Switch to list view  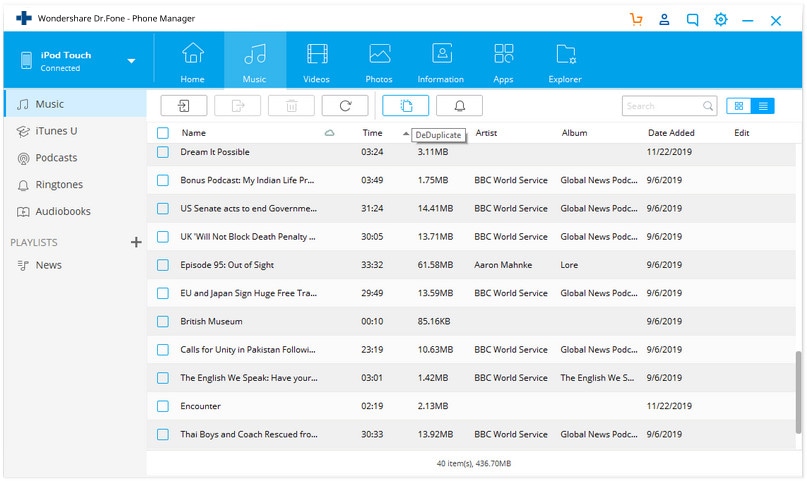click(763, 106)
